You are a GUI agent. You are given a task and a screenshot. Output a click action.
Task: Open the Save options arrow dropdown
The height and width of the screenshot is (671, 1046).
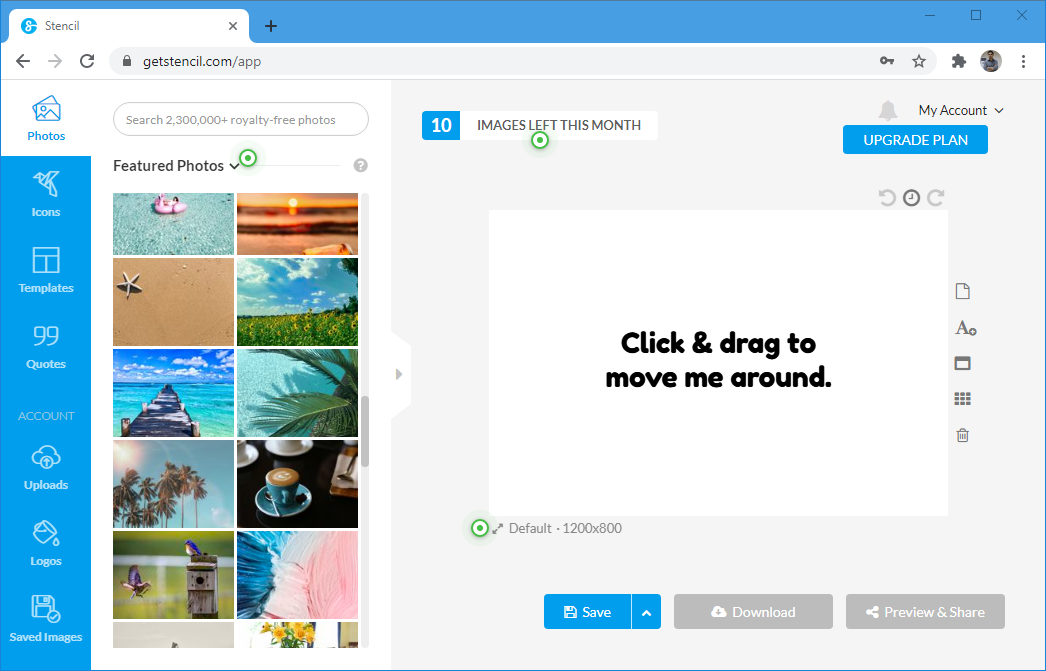point(646,612)
